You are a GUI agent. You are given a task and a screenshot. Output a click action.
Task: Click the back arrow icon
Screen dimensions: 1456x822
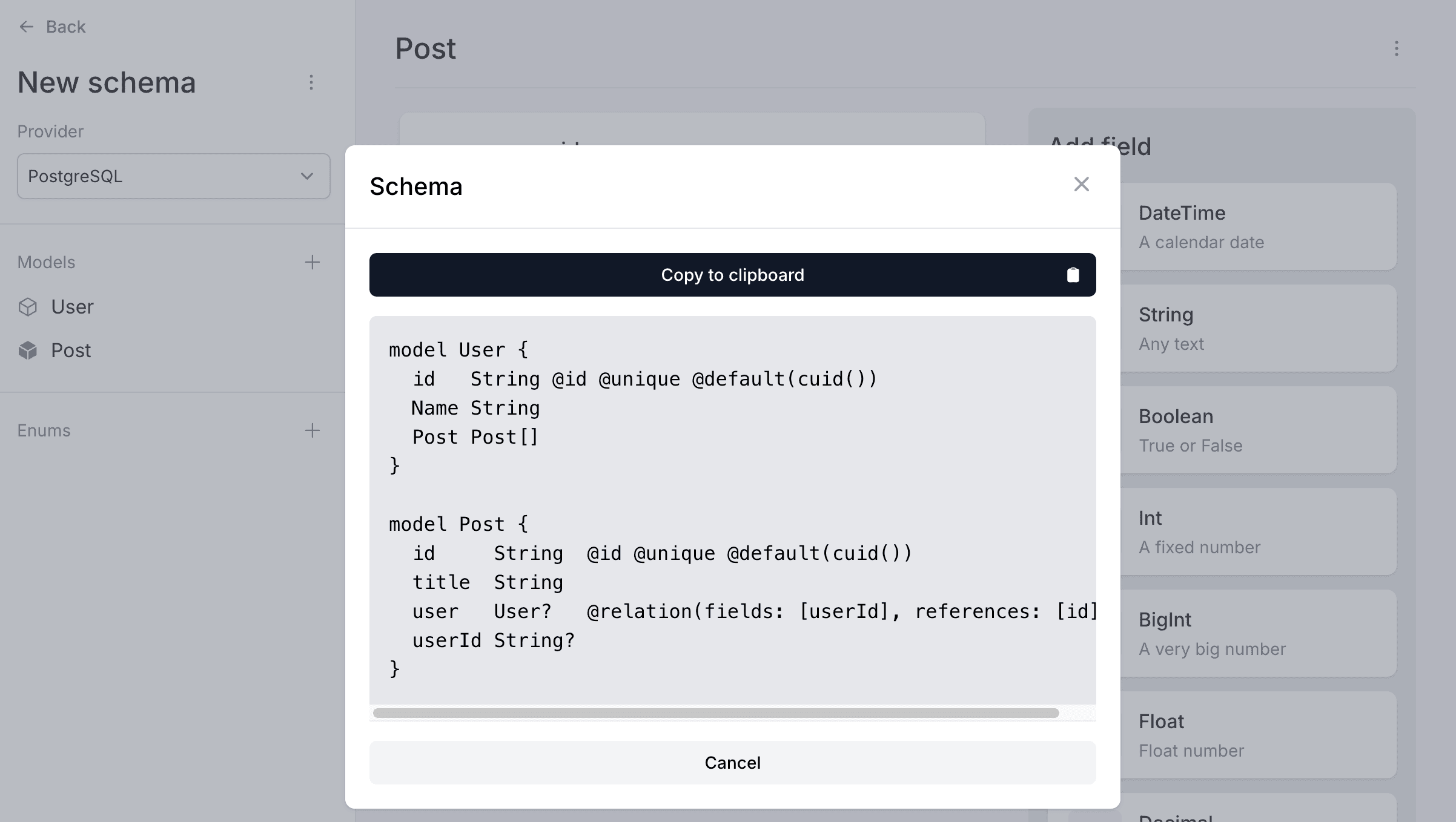coord(26,27)
